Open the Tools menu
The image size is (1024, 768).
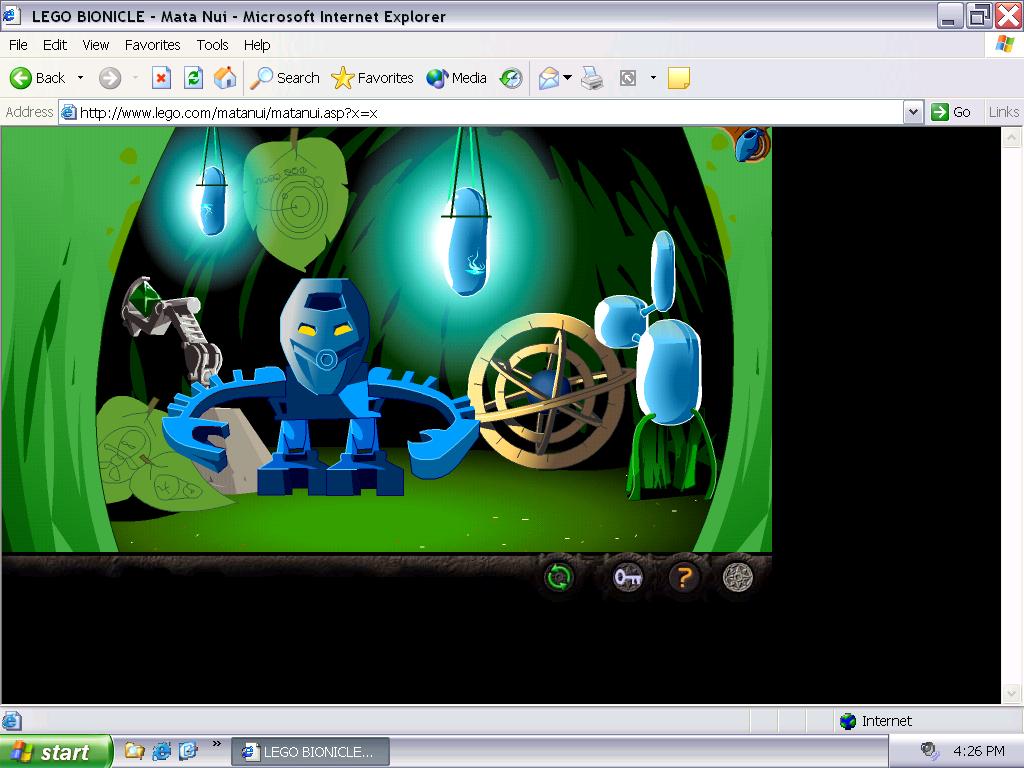[212, 45]
